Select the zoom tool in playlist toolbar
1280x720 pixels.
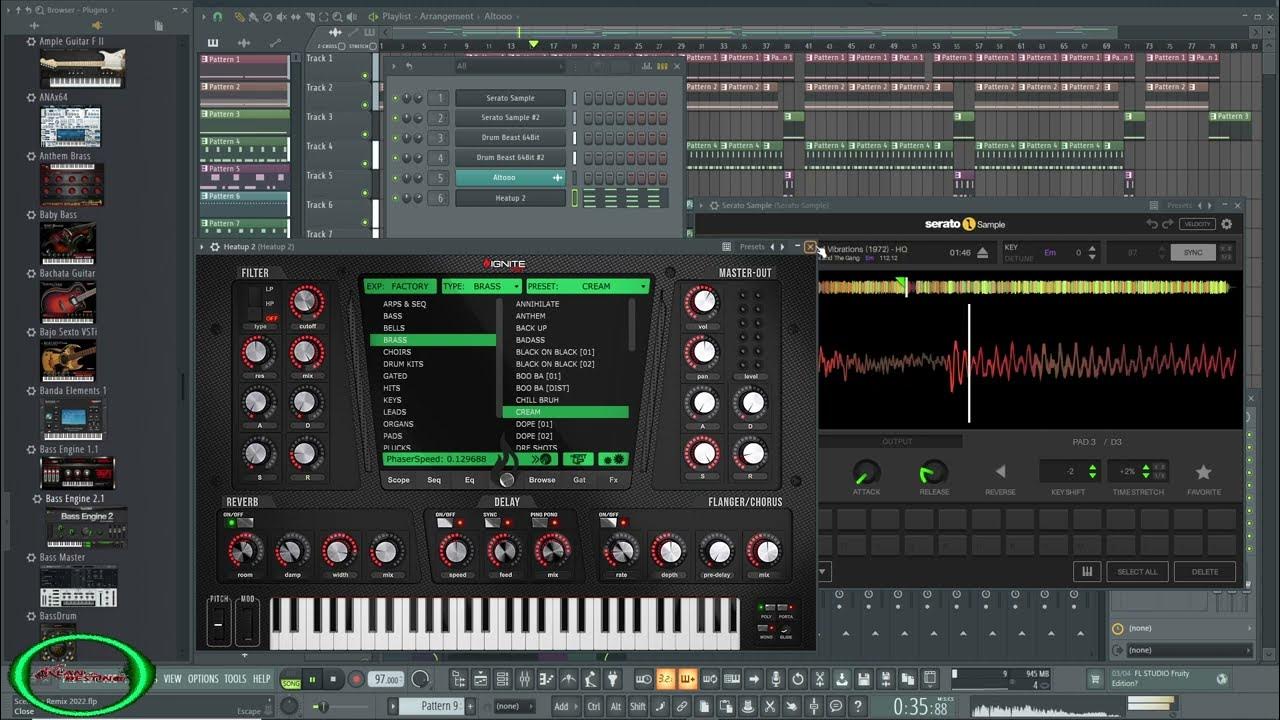337,17
